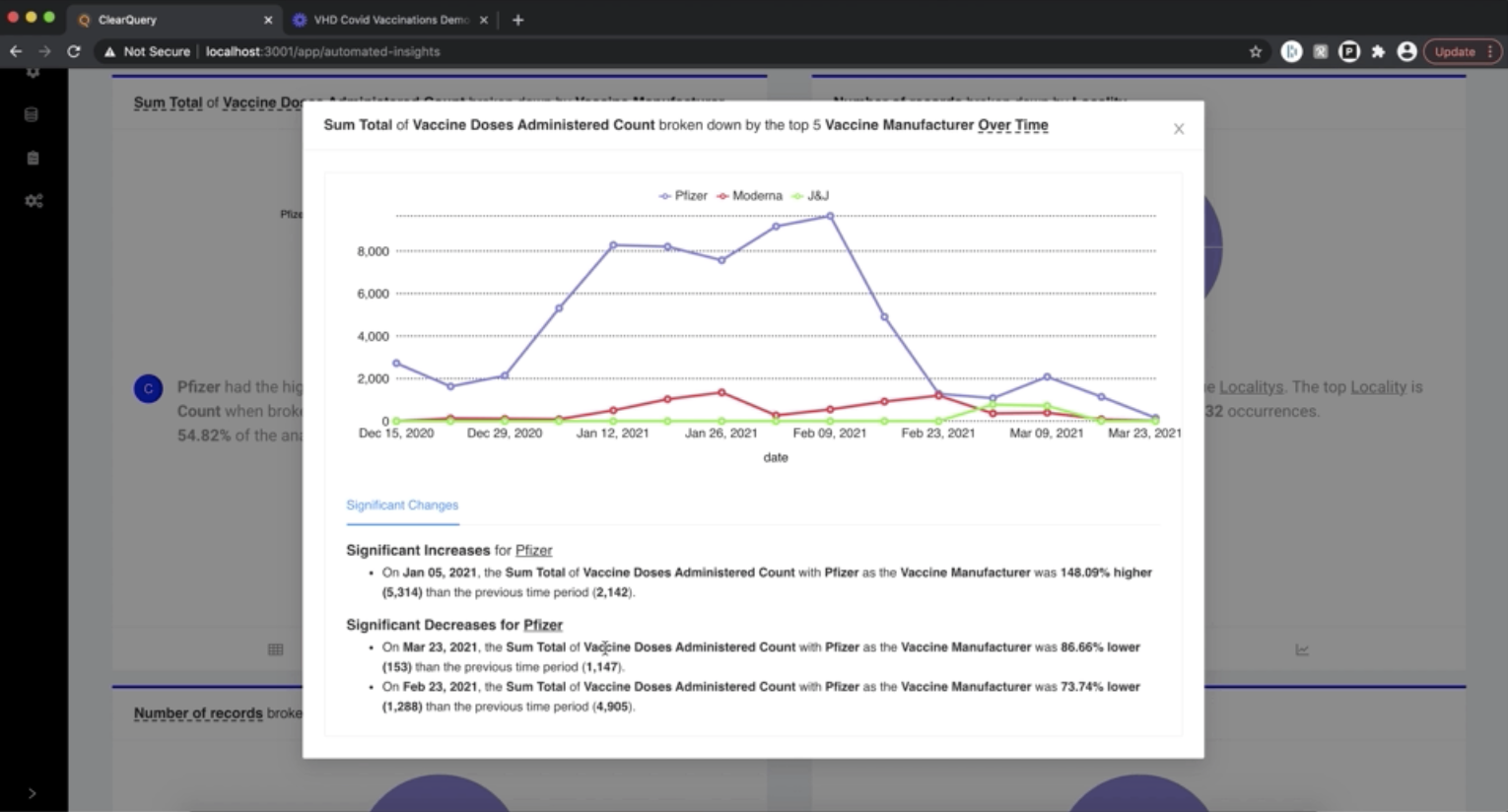
Task: Open the clipboard icon in the left sidebar
Action: click(x=33, y=158)
